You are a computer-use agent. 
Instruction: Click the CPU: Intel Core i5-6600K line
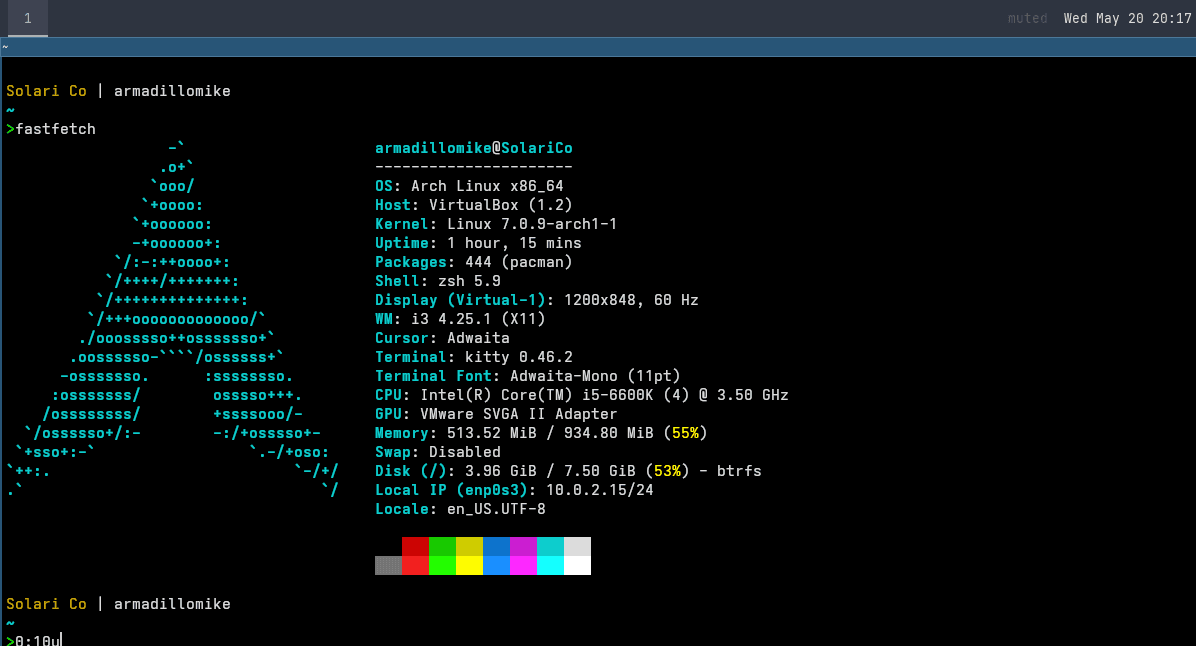click(x=582, y=395)
